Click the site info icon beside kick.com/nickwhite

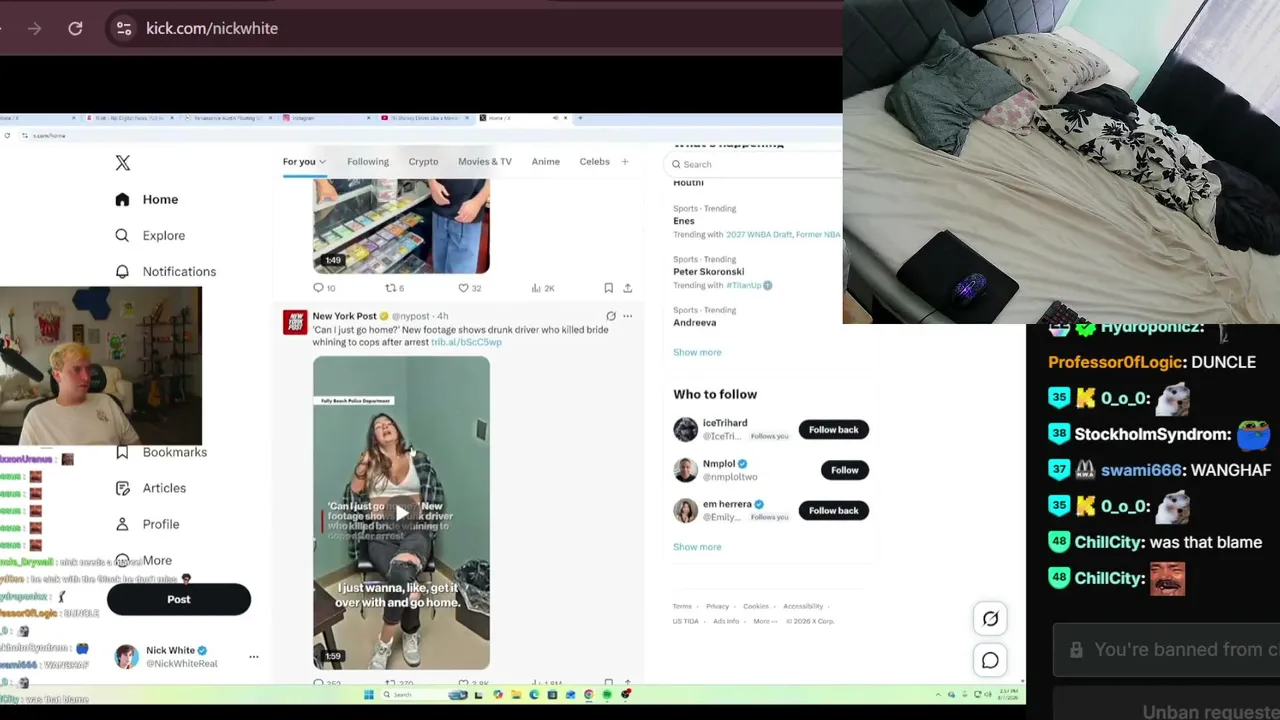[x=124, y=28]
